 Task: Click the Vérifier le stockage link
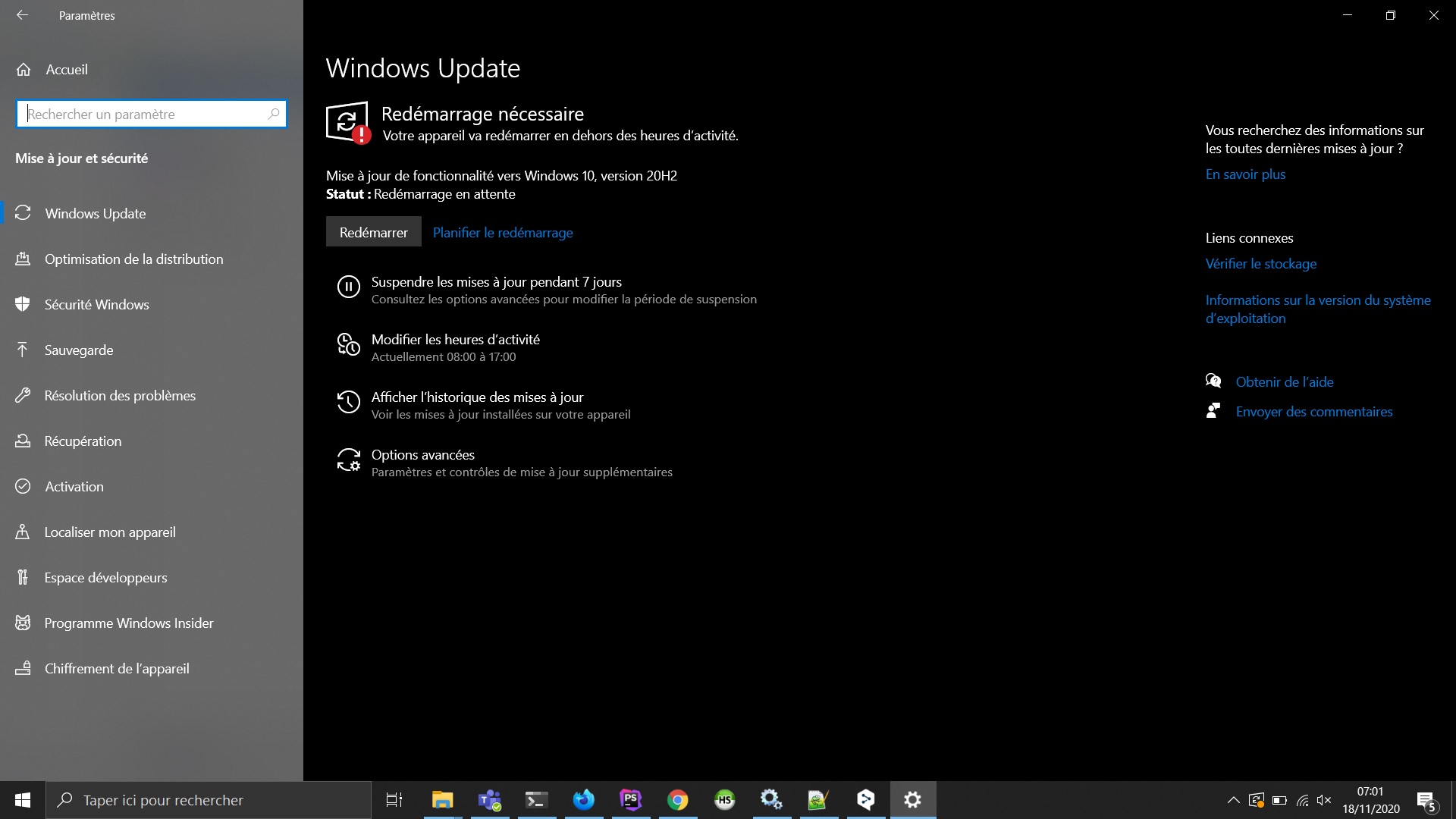click(1261, 264)
